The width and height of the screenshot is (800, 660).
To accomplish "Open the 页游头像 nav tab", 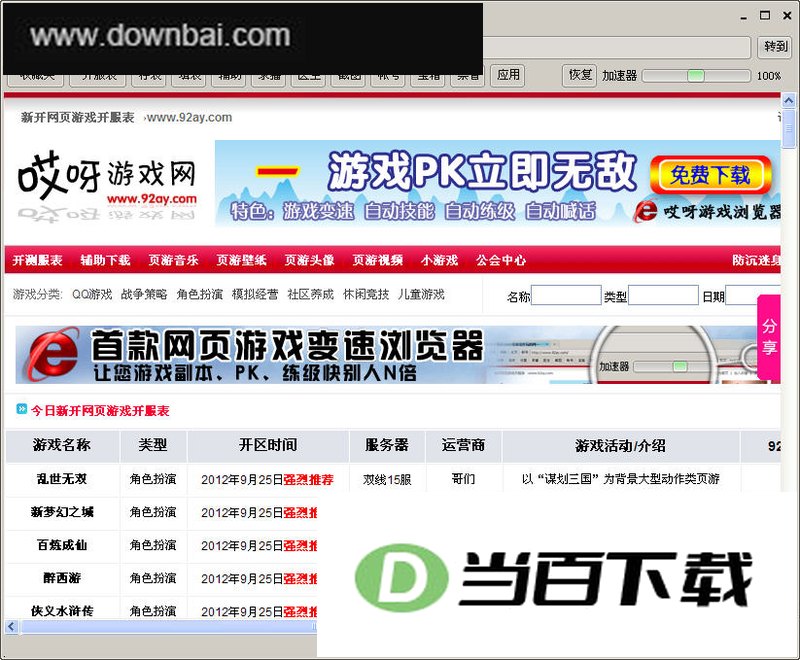I will (309, 260).
